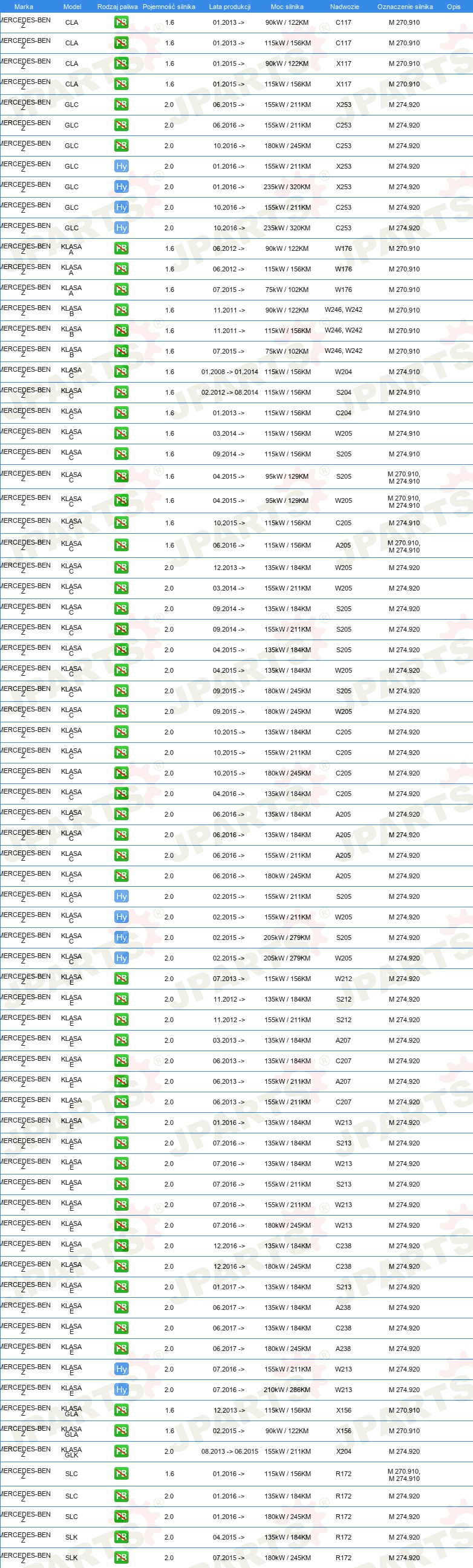Click petrol icon in GLC 06.2015 X253 row

point(121,105)
